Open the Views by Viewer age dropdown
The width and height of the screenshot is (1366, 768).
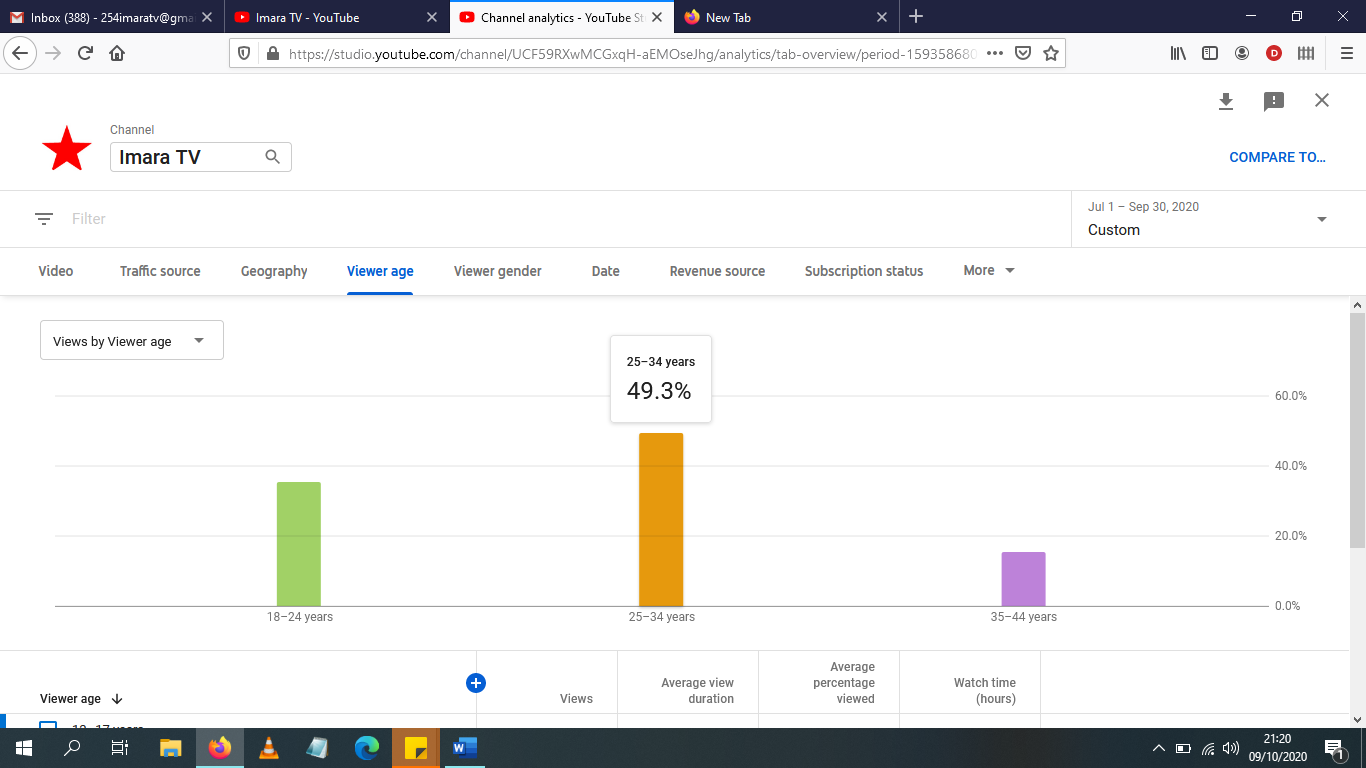click(132, 340)
